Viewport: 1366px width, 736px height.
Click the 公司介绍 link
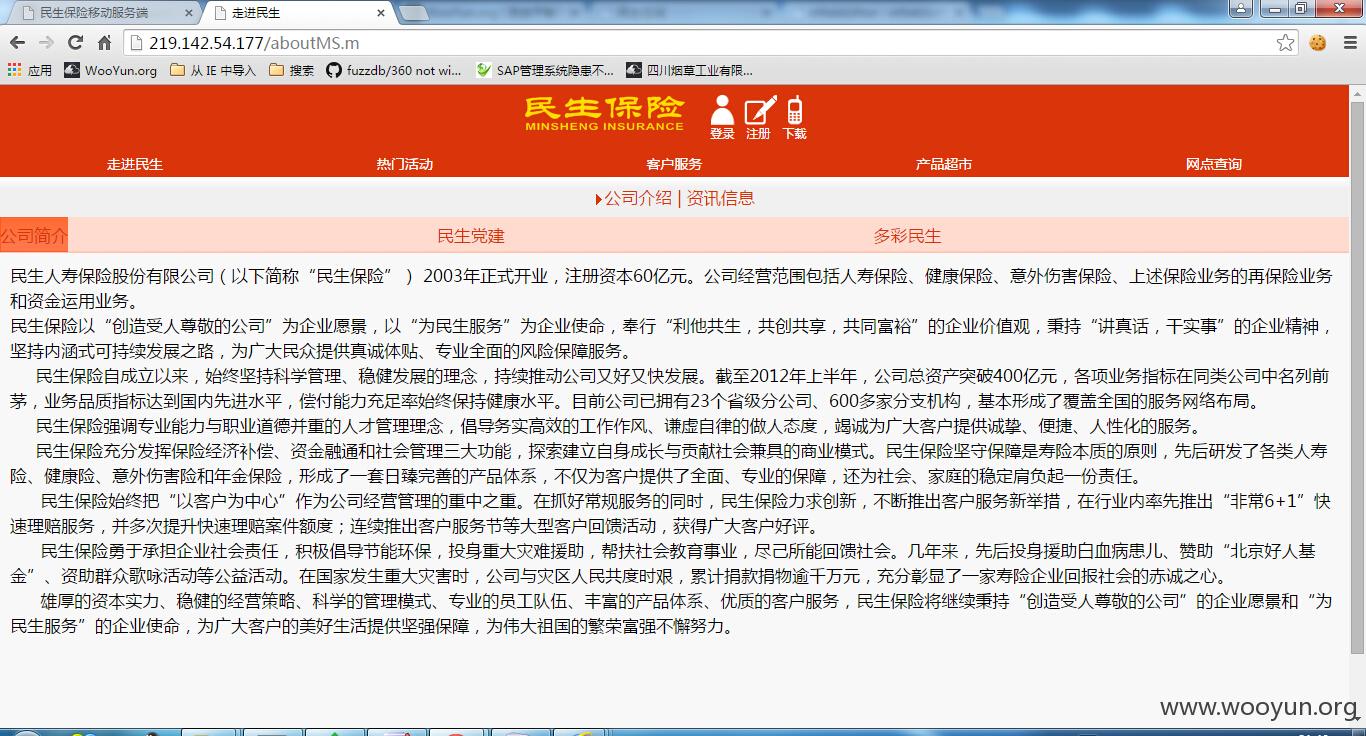click(x=638, y=198)
